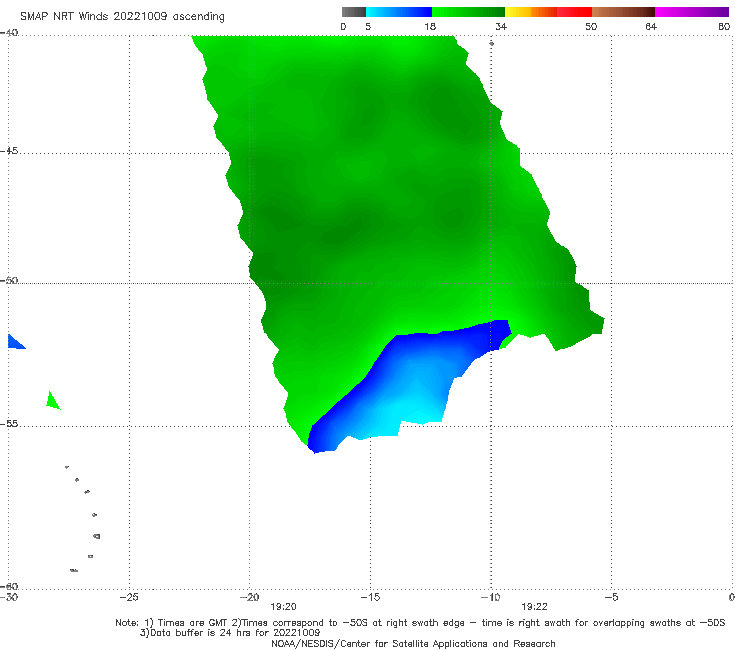This screenshot has width=740, height=650.
Task: Click the longitude axis label '-30'
Action: 9,597
